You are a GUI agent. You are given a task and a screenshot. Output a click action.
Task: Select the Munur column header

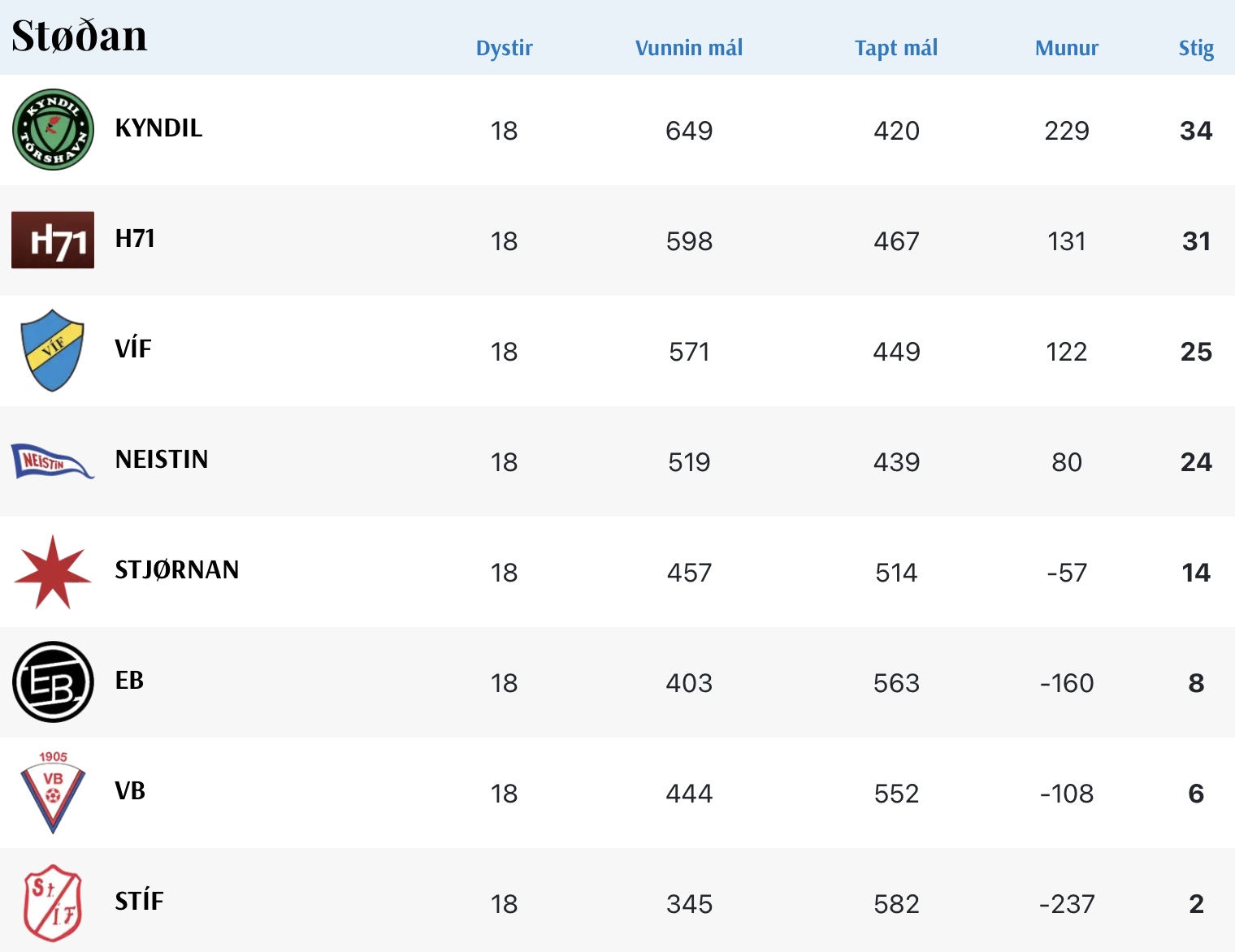1066,48
